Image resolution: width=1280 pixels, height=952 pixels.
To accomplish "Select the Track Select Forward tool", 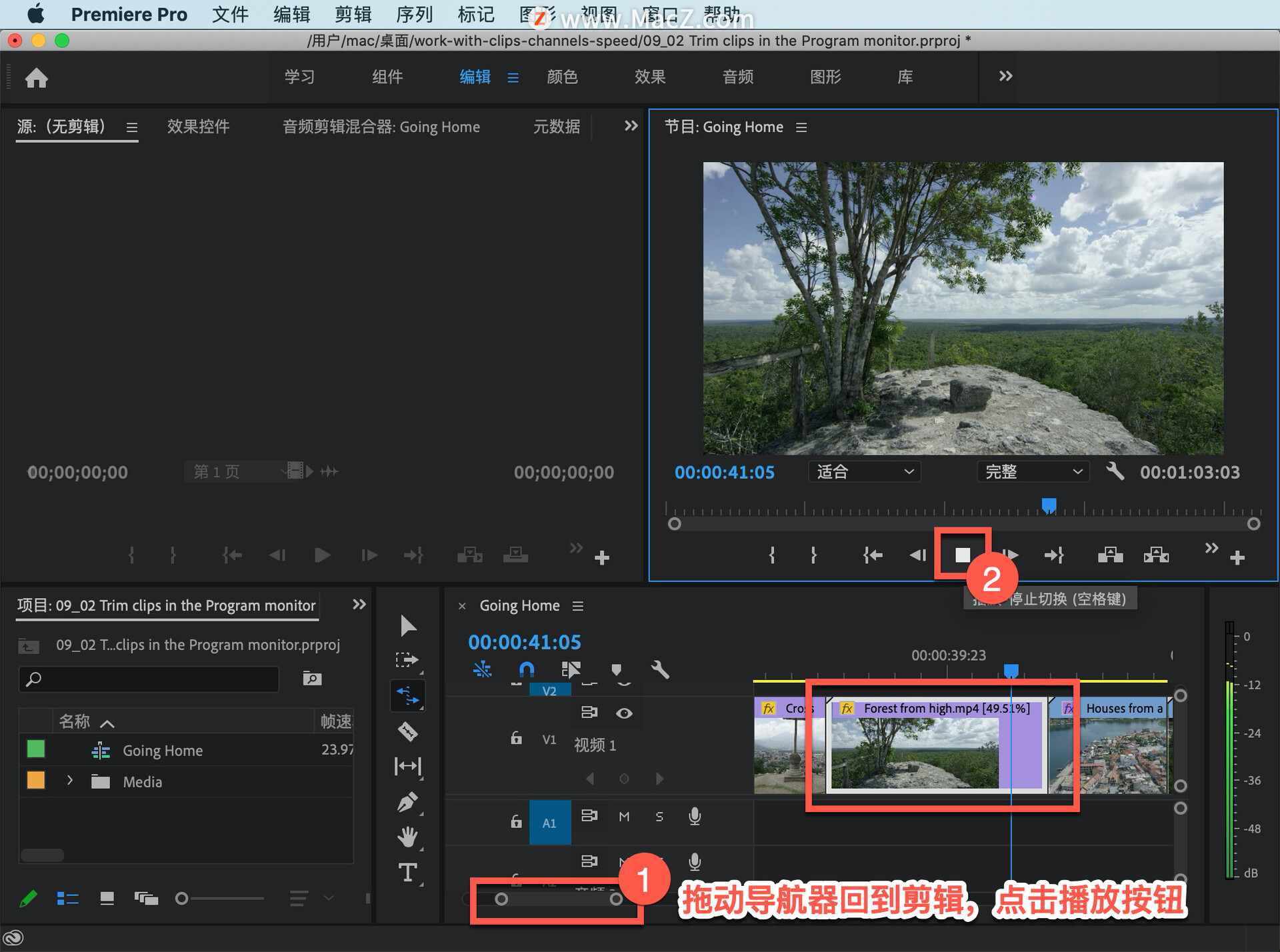I will point(407,660).
